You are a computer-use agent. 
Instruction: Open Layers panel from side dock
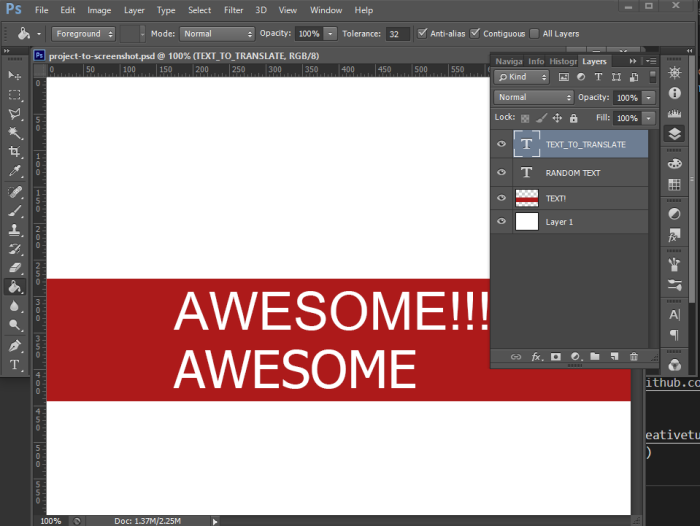pos(674,134)
